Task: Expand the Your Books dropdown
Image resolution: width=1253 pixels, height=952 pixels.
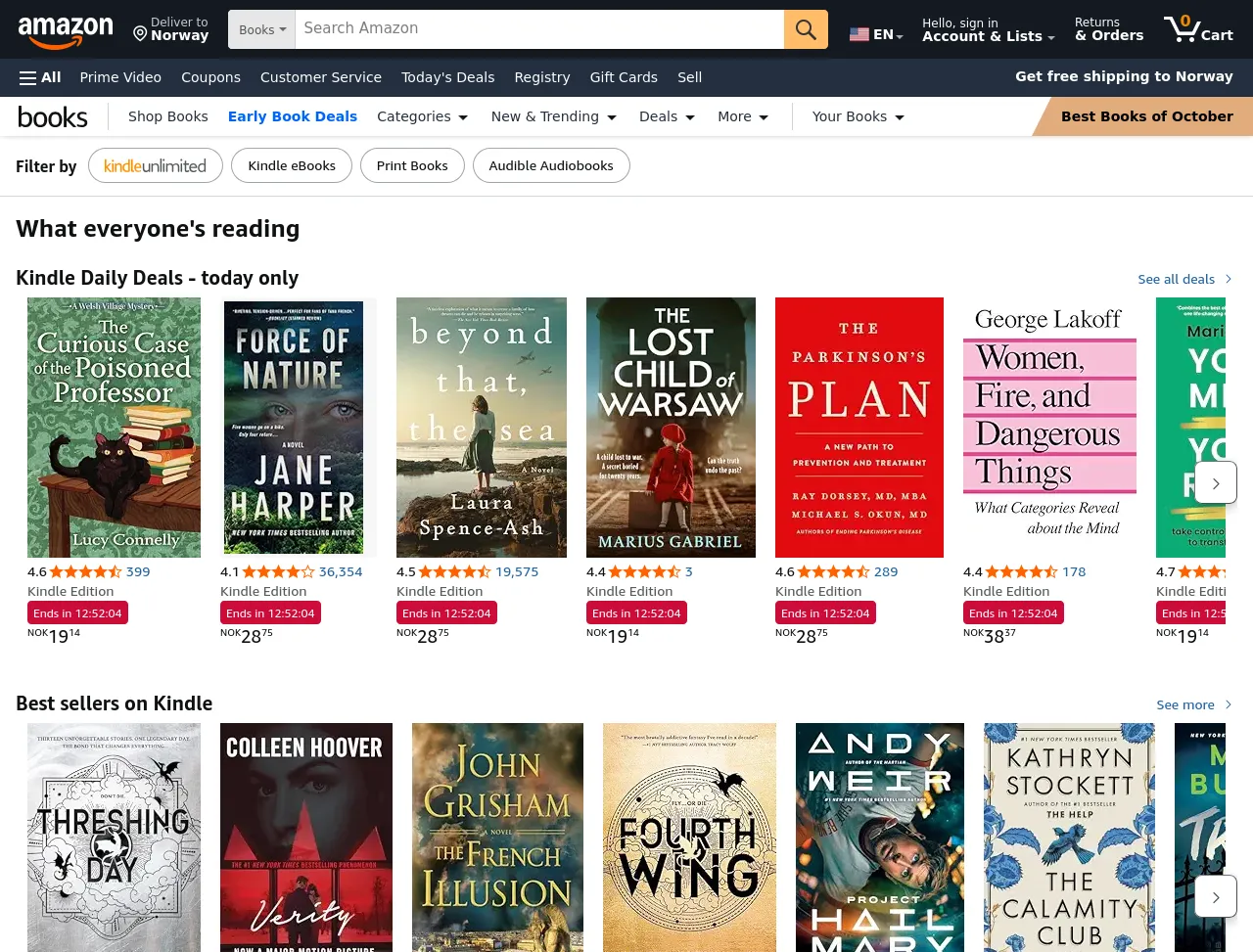Action: coord(859,116)
